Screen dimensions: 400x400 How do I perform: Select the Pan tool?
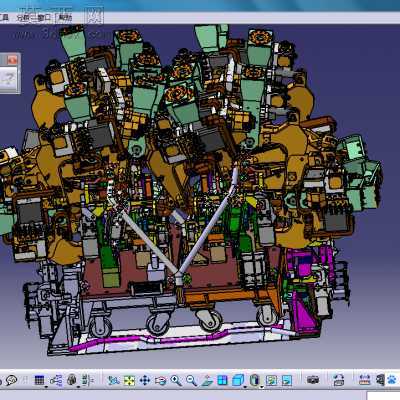145,380
